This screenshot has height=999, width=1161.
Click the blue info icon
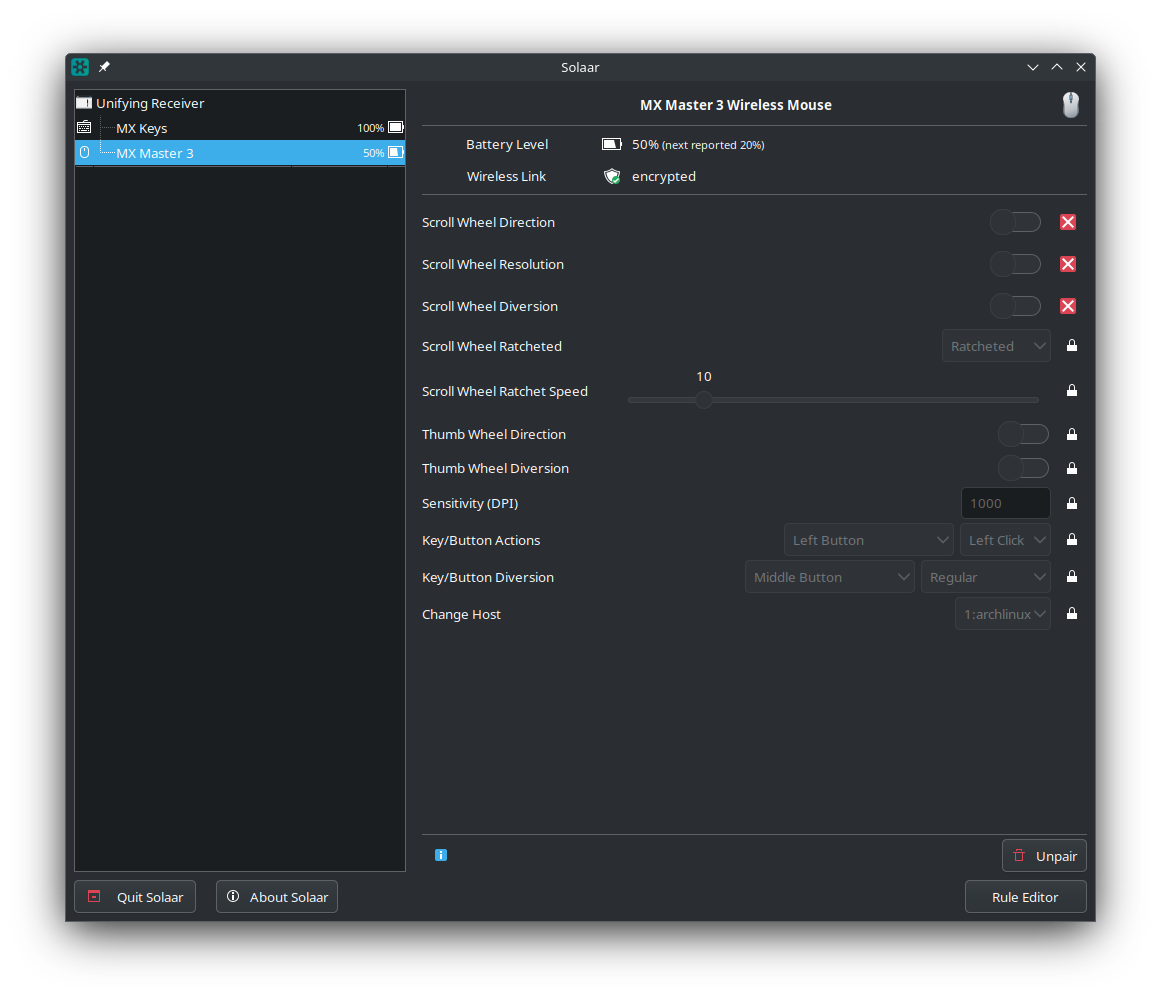click(441, 855)
